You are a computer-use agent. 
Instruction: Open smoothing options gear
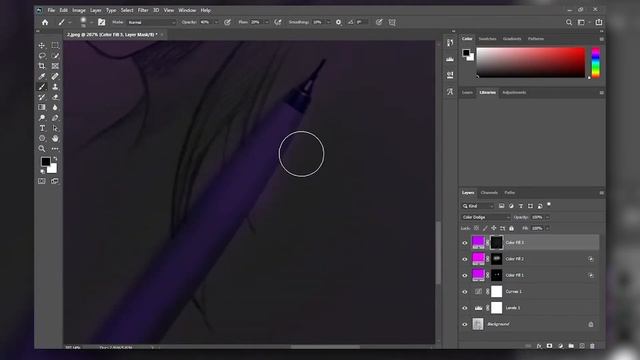338,22
